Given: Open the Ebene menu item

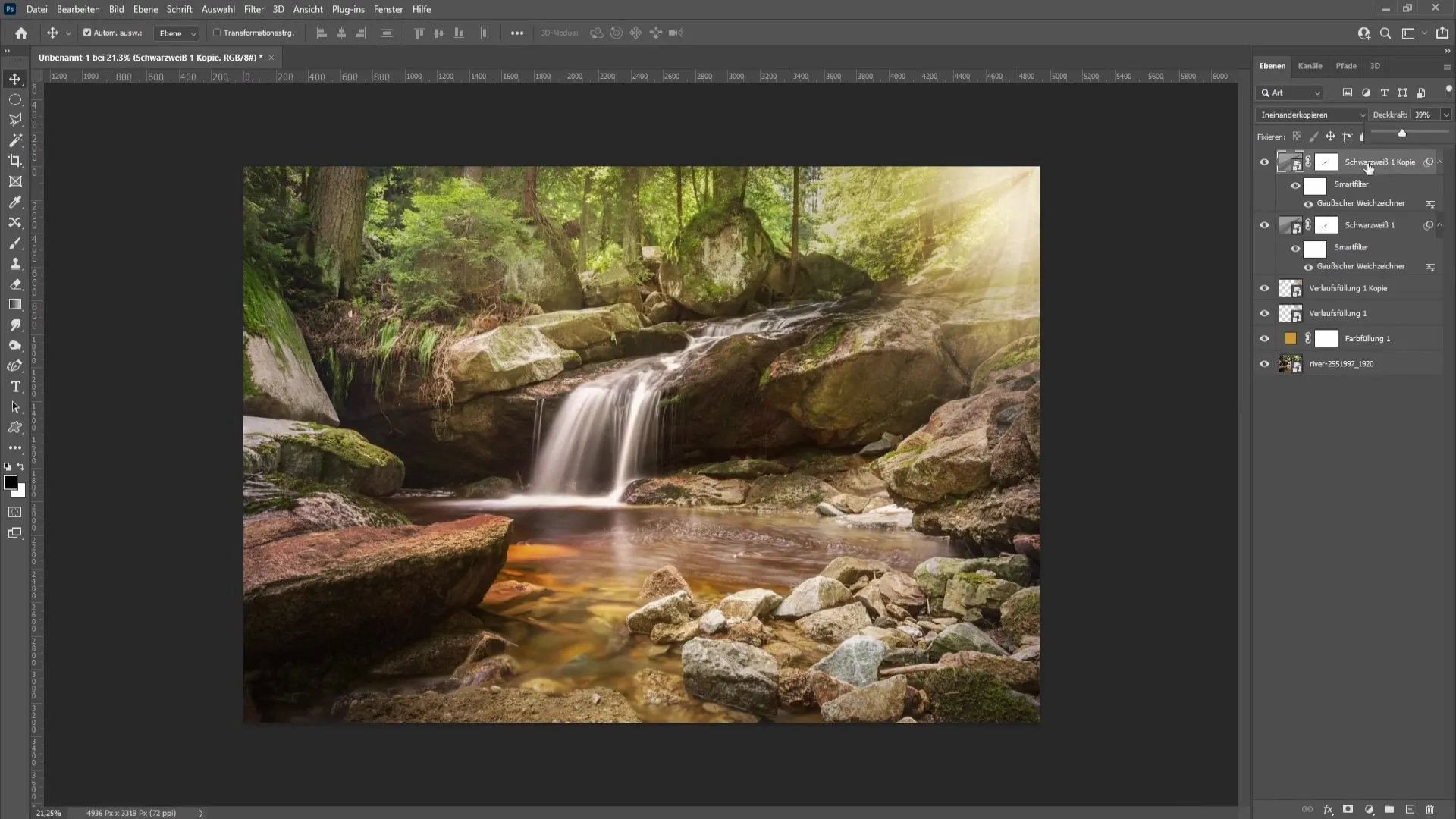Looking at the screenshot, I should 144,9.
